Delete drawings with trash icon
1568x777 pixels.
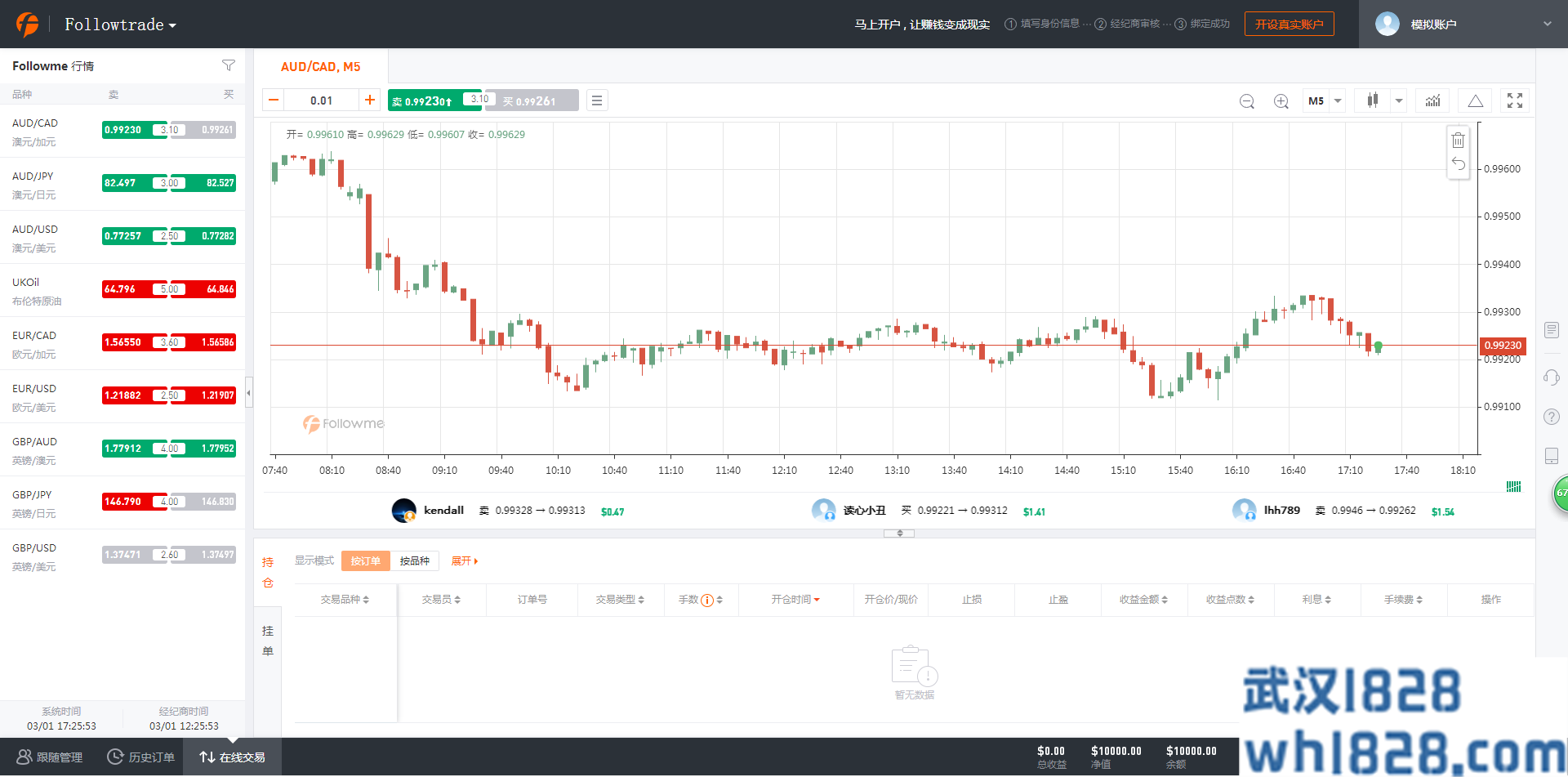coord(1458,141)
